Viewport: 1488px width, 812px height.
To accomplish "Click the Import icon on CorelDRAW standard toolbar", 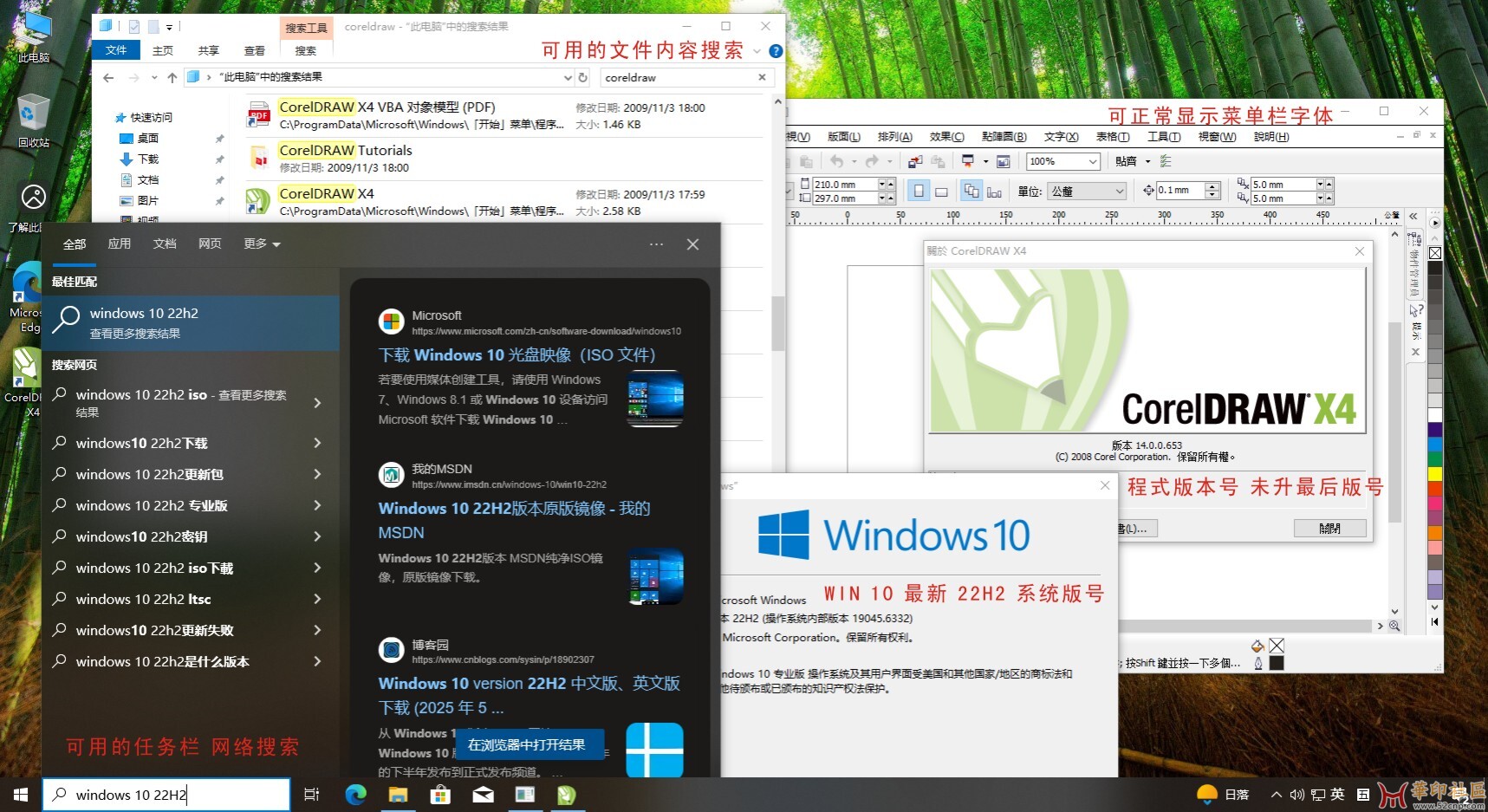I will pos(915,162).
